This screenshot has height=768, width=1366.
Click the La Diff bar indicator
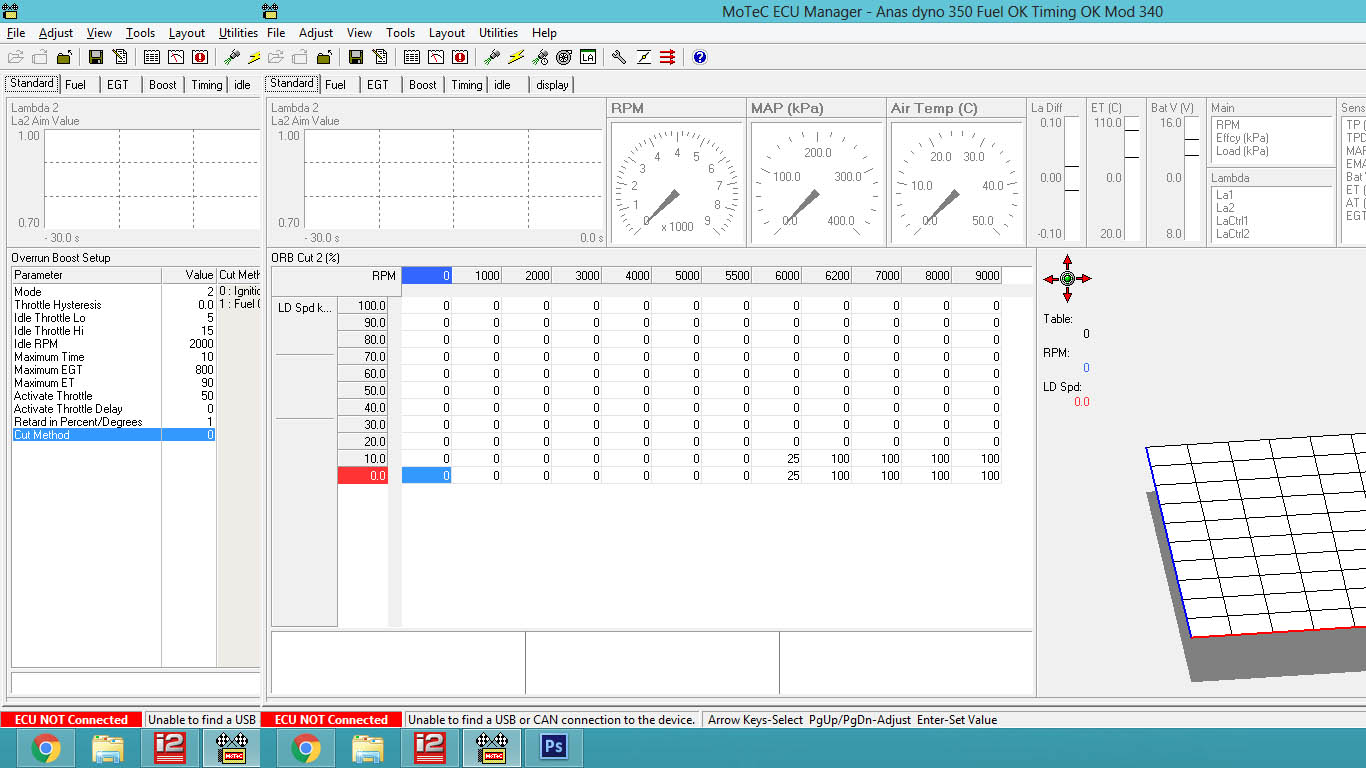pos(1072,178)
